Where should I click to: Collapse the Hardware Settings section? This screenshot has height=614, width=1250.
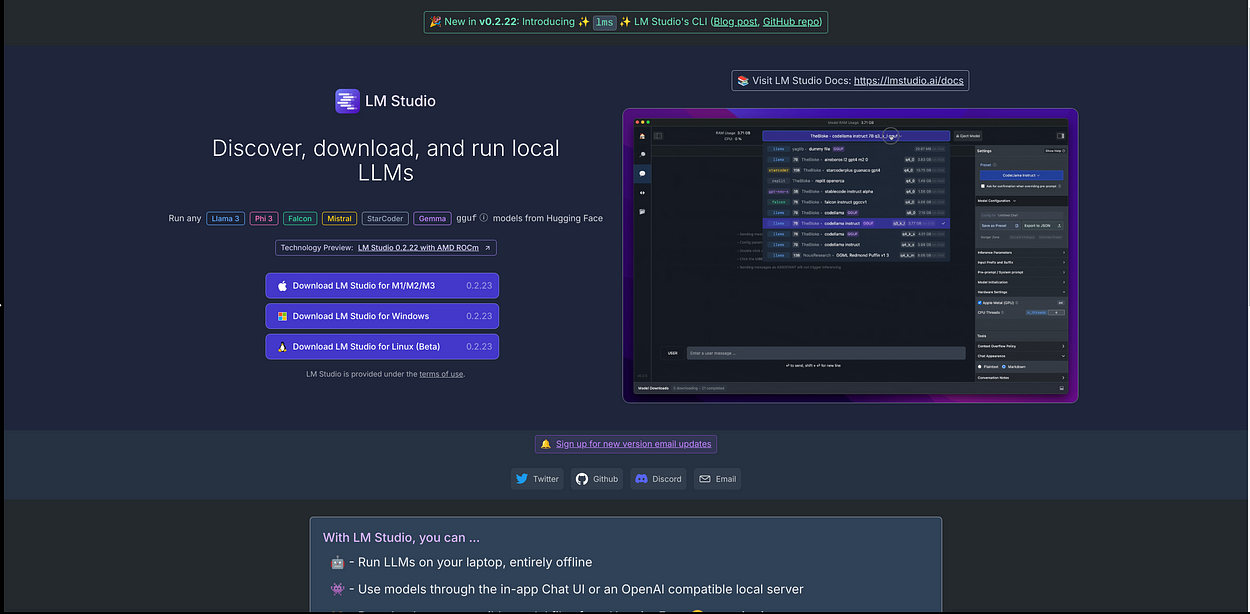point(1021,292)
